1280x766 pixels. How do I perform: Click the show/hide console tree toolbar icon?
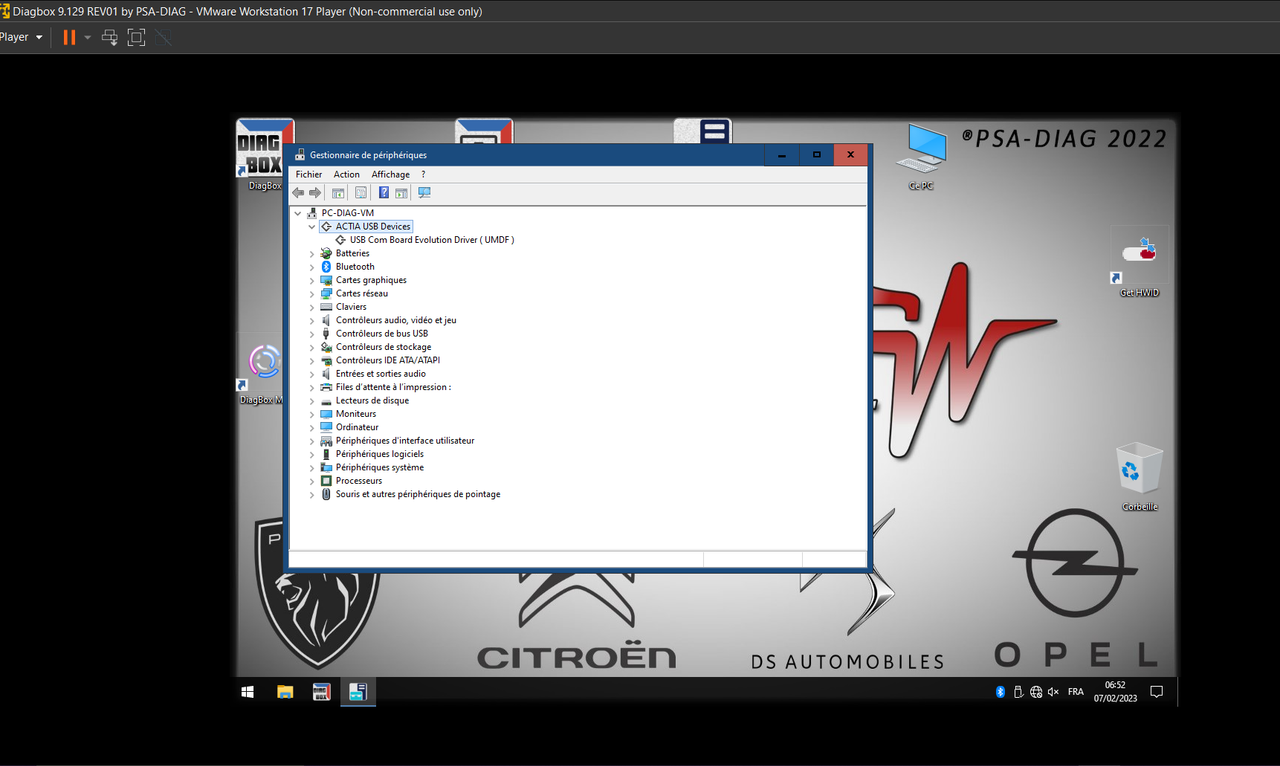(x=338, y=193)
